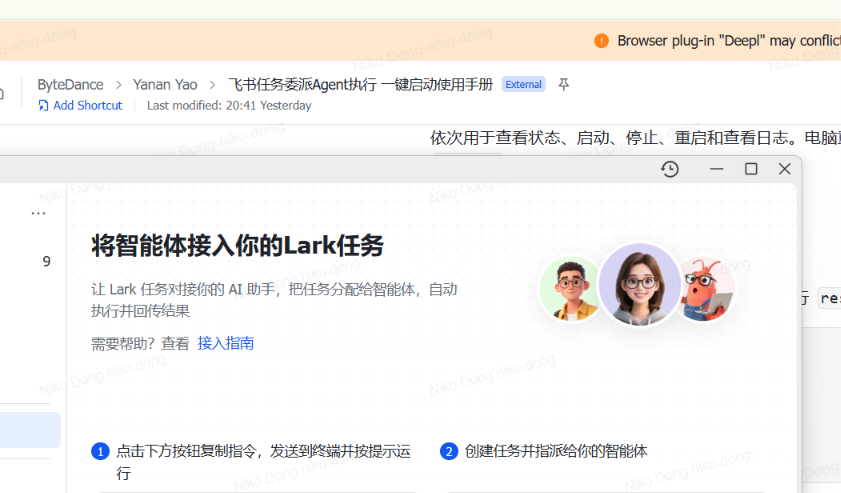Viewport: 841px width, 493px height.
Task: Minimize the Lark task dialog window
Action: click(x=717, y=169)
